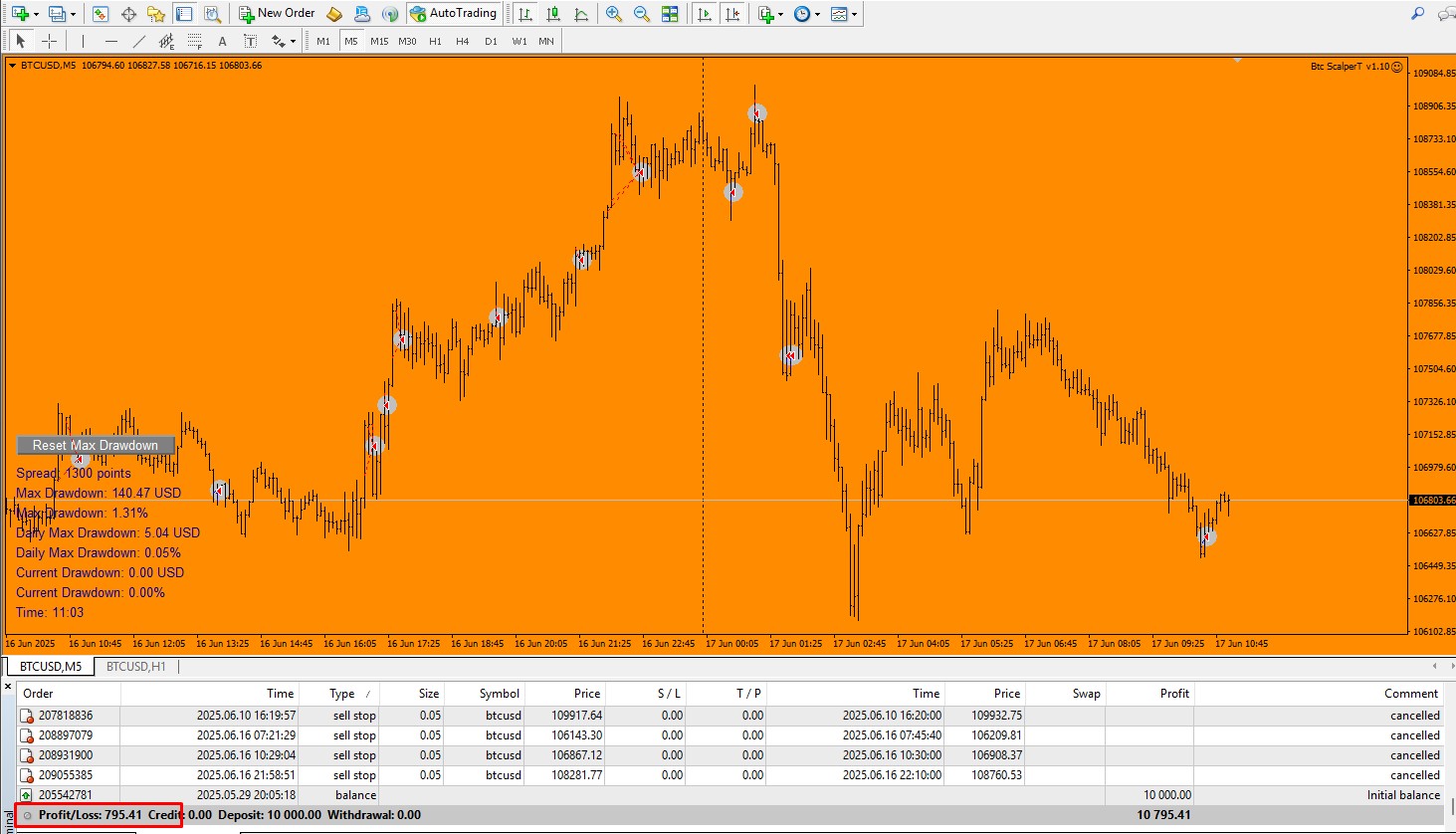This screenshot has width=1456, height=834.
Task: Expand the Indicators dropdown arrow
Action: tap(781, 14)
